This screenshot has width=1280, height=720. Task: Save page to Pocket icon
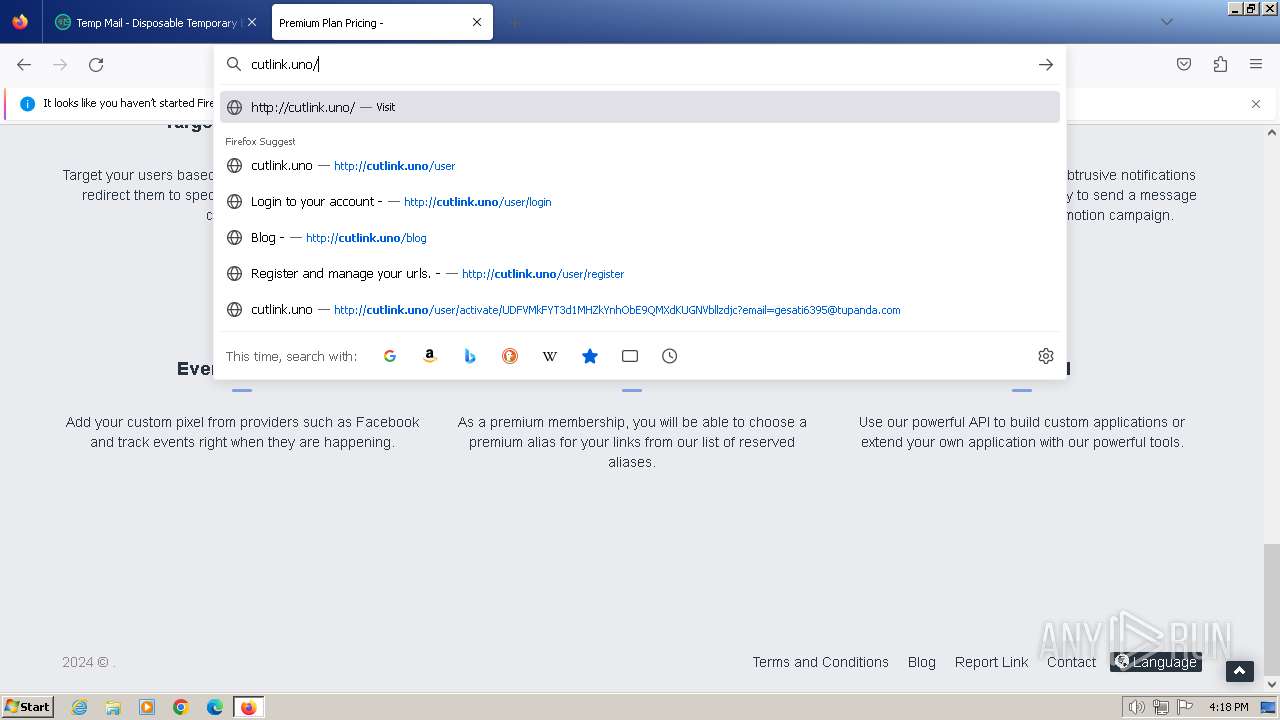[x=1184, y=64]
